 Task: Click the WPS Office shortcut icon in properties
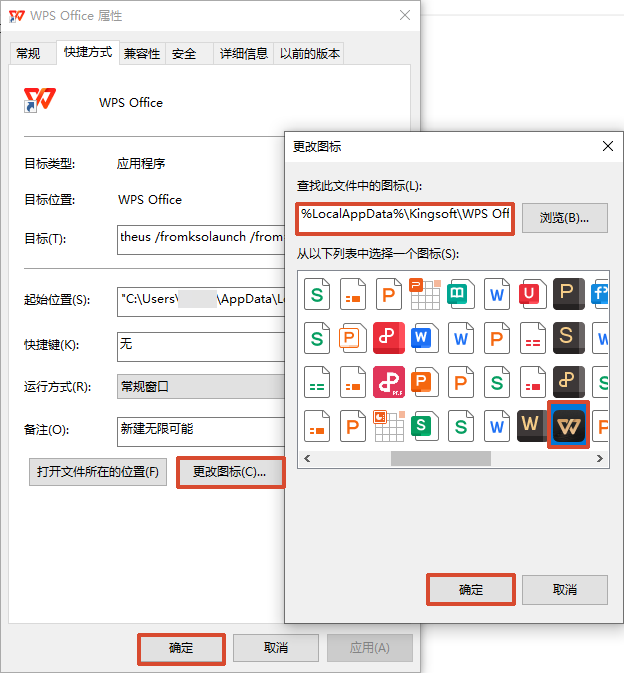39,100
